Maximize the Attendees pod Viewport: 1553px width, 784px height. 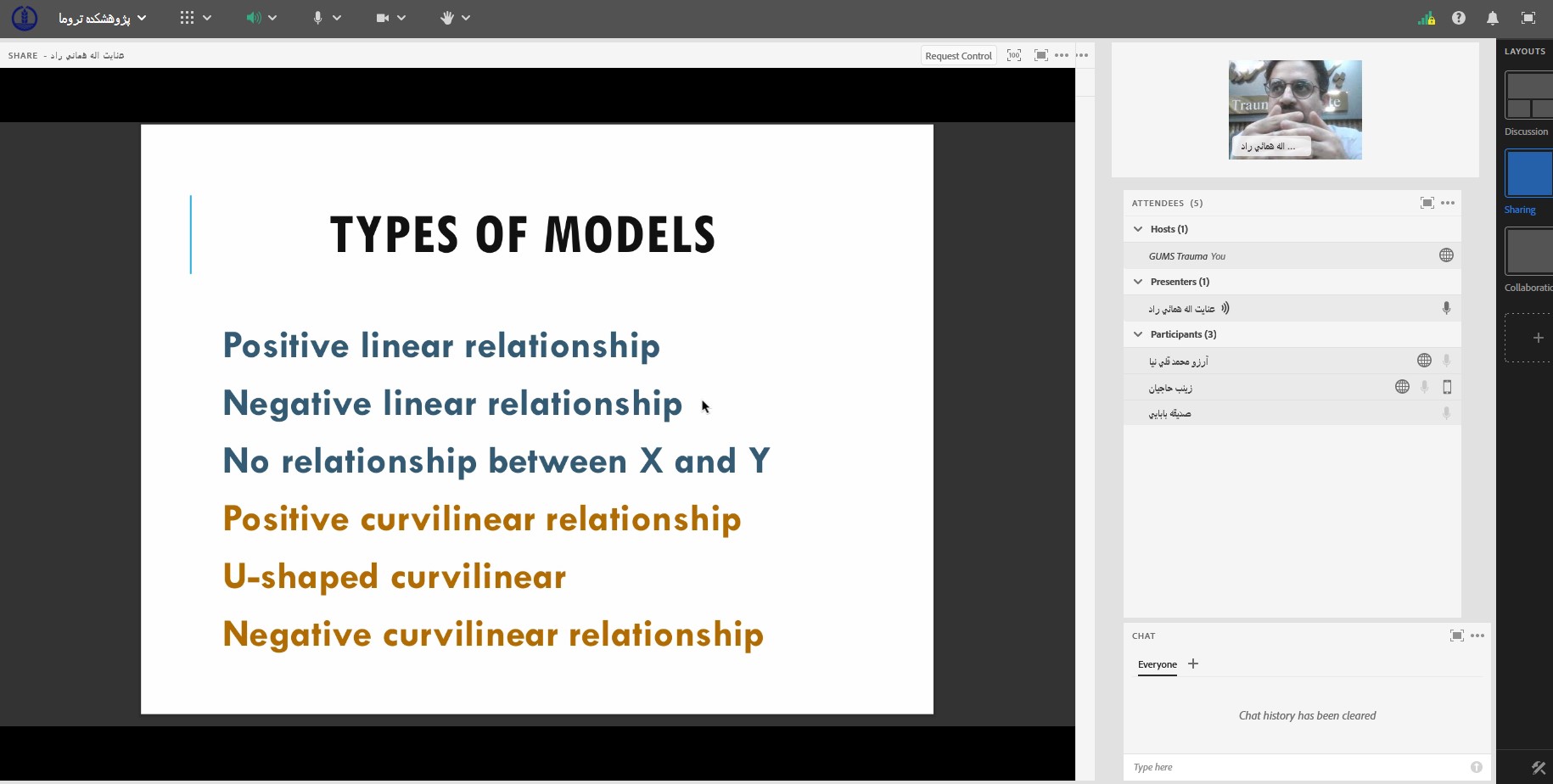click(x=1427, y=203)
